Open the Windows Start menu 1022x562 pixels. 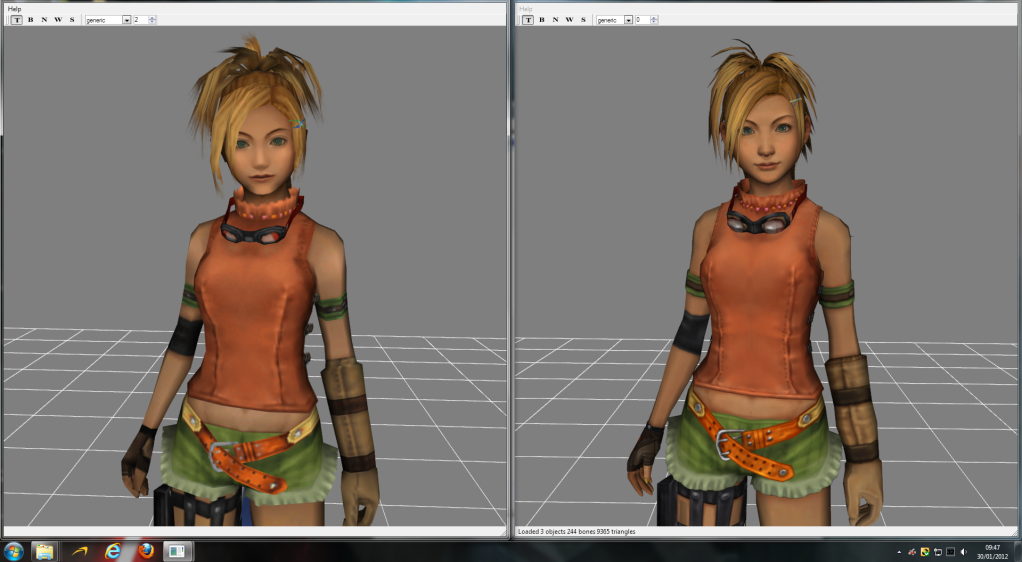[13, 552]
